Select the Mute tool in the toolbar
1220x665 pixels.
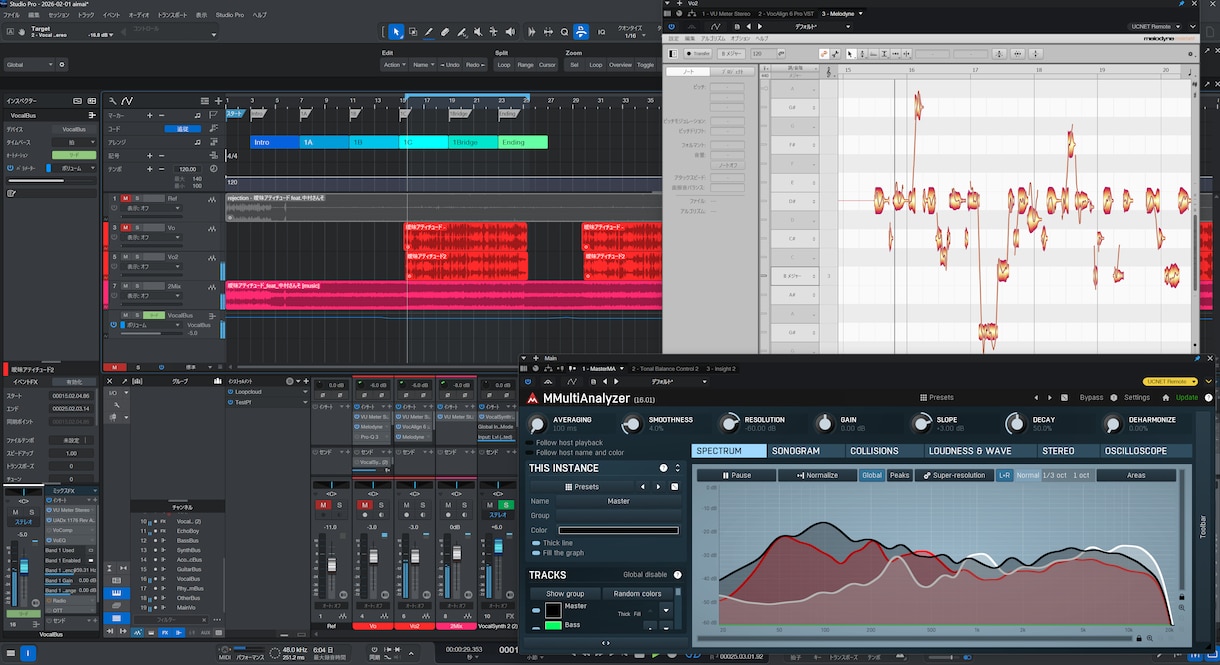pyautogui.click(x=476, y=32)
